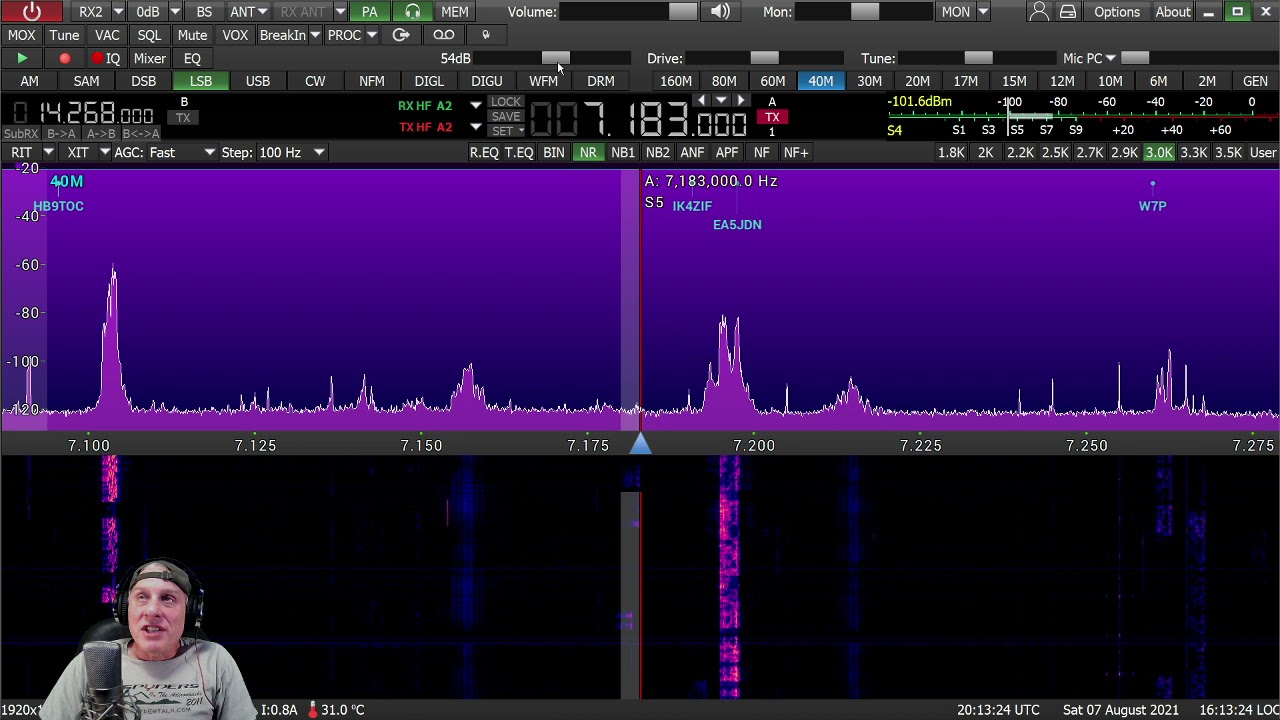Toggle the Mute button
The image size is (1280, 720).
pos(192,35)
